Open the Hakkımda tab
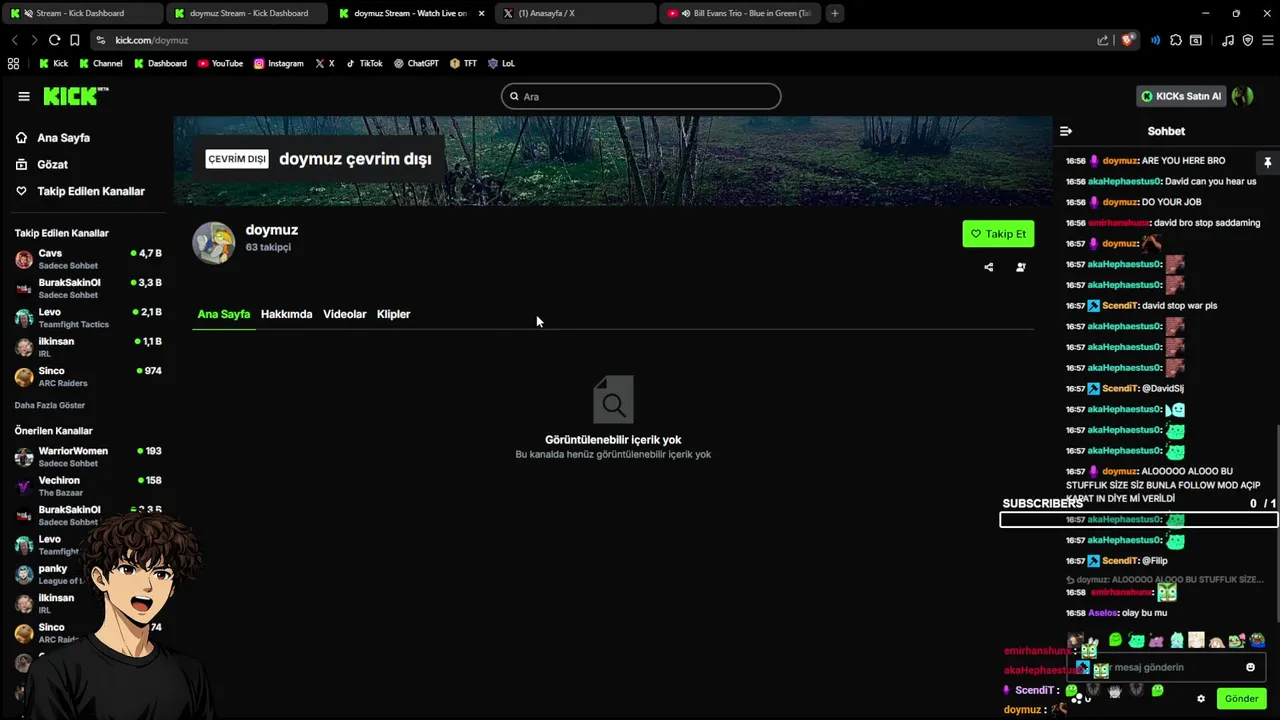The width and height of the screenshot is (1280, 720). (286, 314)
